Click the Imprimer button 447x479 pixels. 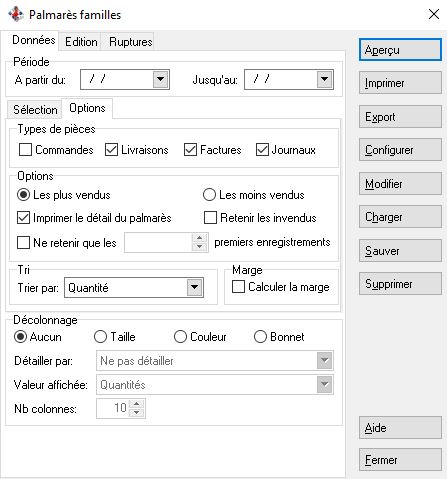[400, 83]
